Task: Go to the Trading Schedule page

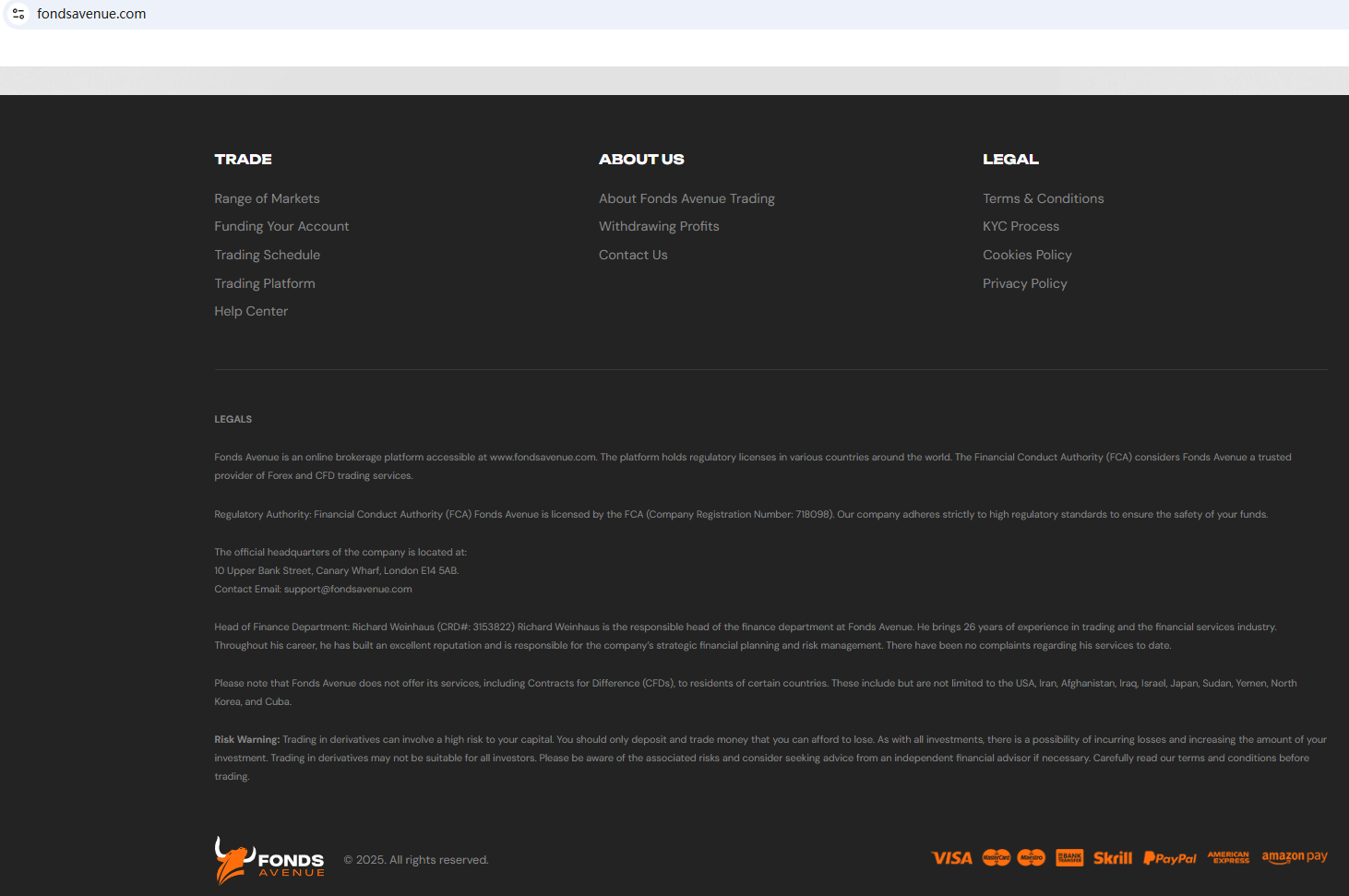Action: coord(268,255)
